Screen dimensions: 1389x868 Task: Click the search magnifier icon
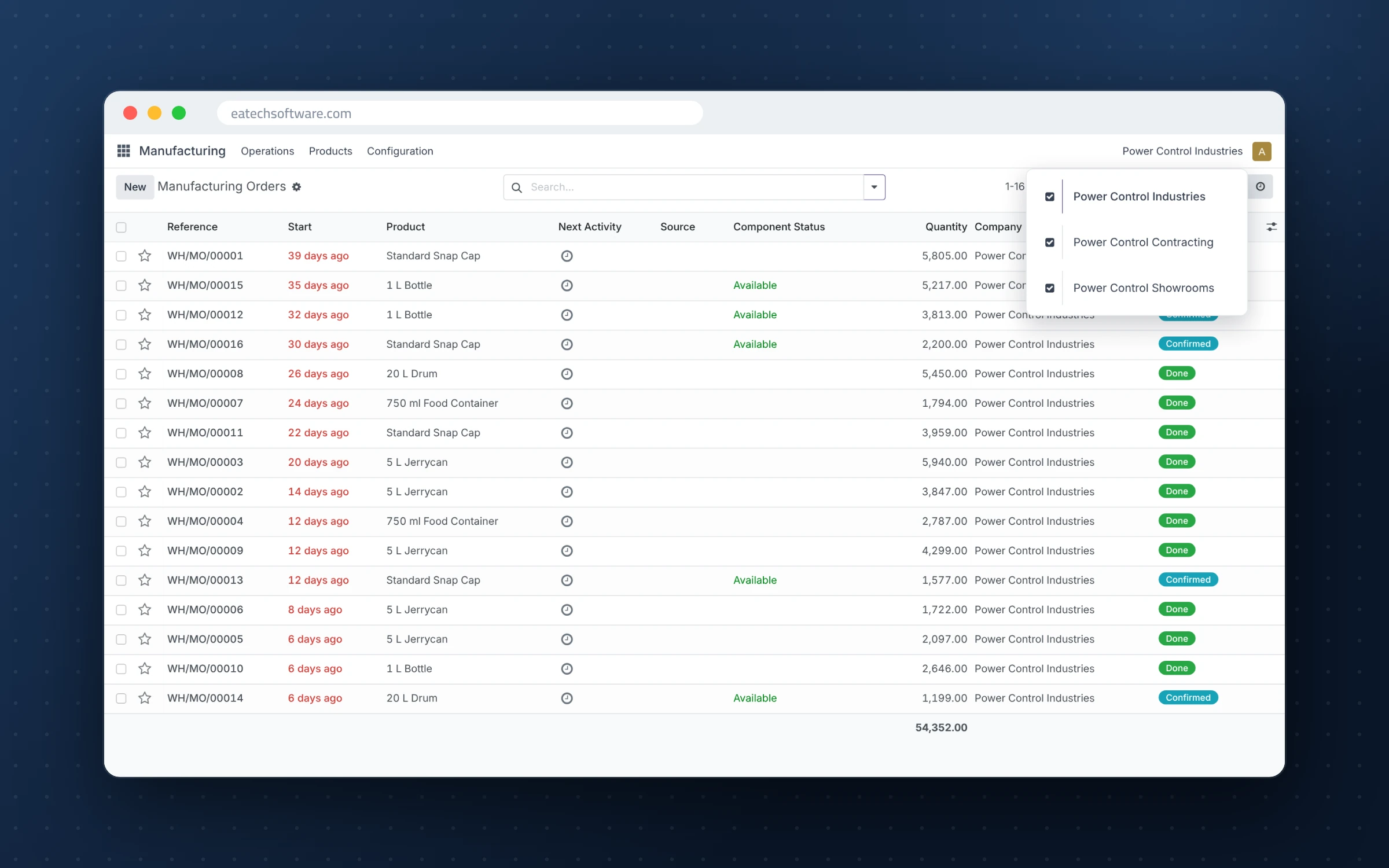pos(517,187)
